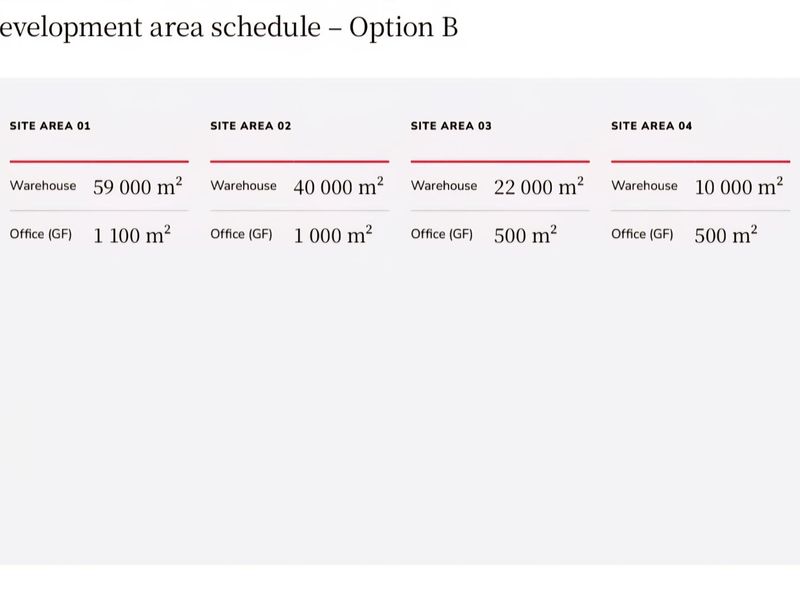
Task: Click Site Area 03 office 500 m² value
Action: point(526,235)
